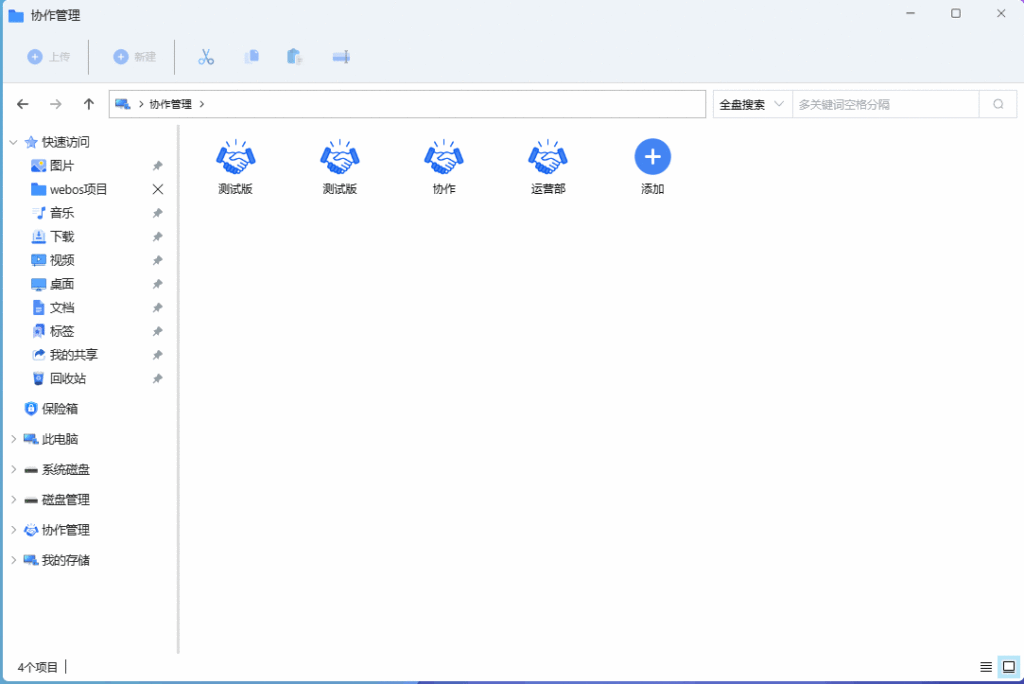Select 回收站 in the sidebar
Viewport: 1024px width, 684px height.
tap(67, 378)
